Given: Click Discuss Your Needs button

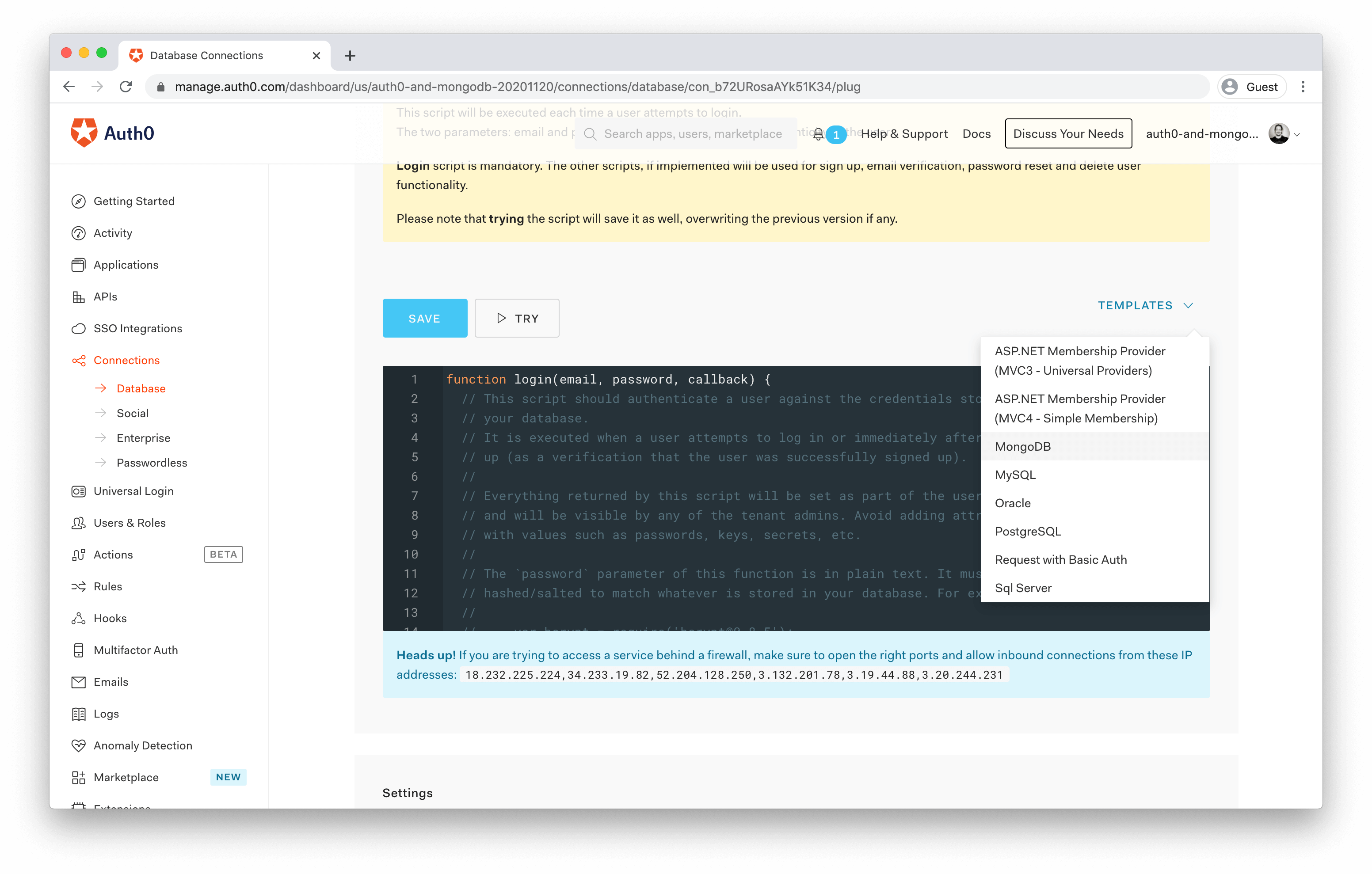Looking at the screenshot, I should 1068,133.
